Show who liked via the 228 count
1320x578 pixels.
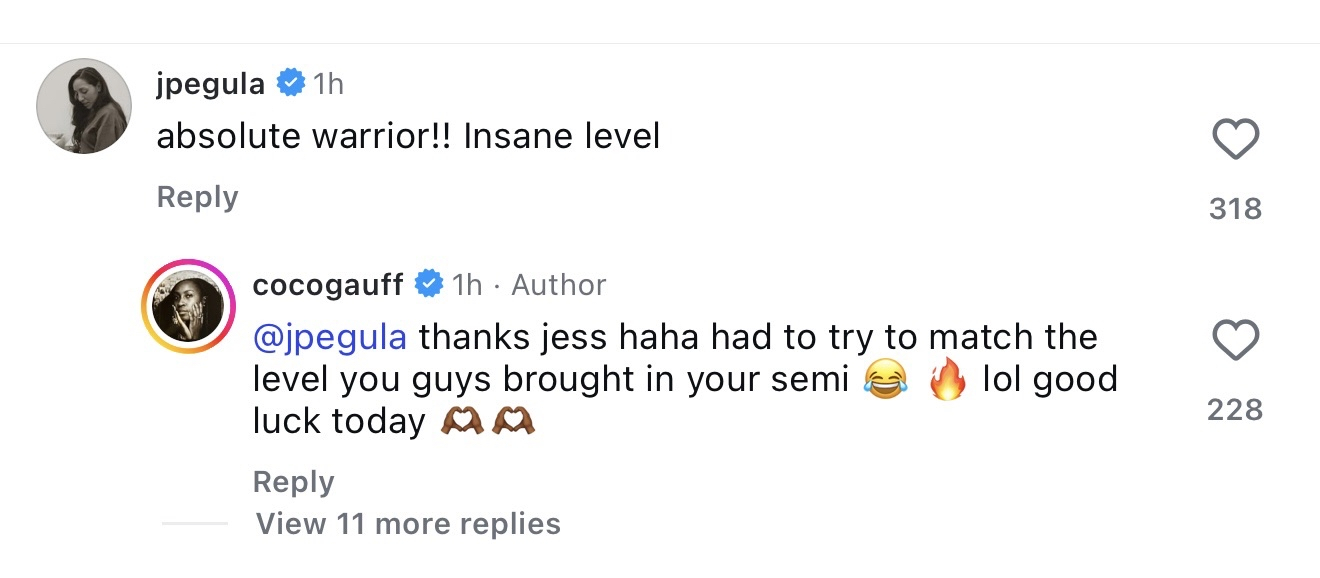tap(1235, 409)
